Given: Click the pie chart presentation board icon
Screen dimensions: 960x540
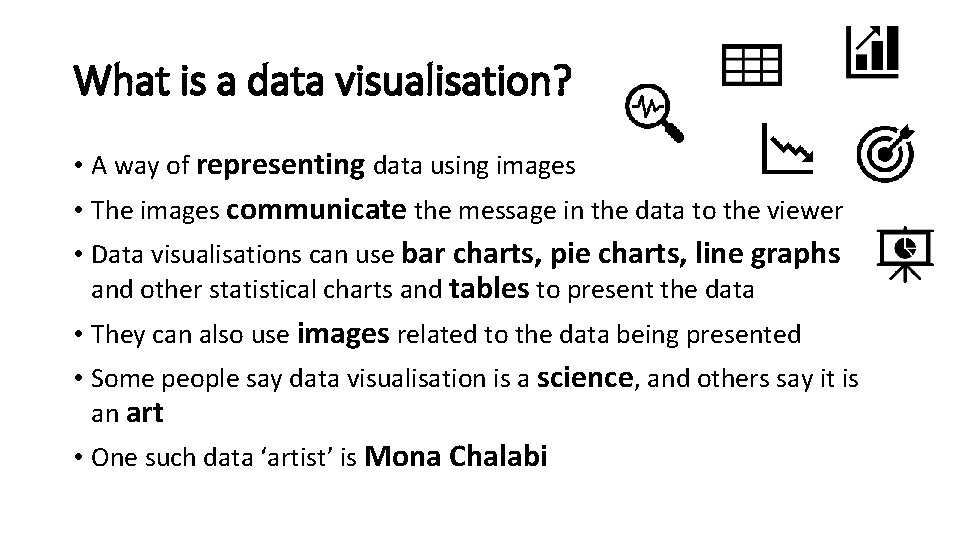Looking at the screenshot, I should coord(904,250).
